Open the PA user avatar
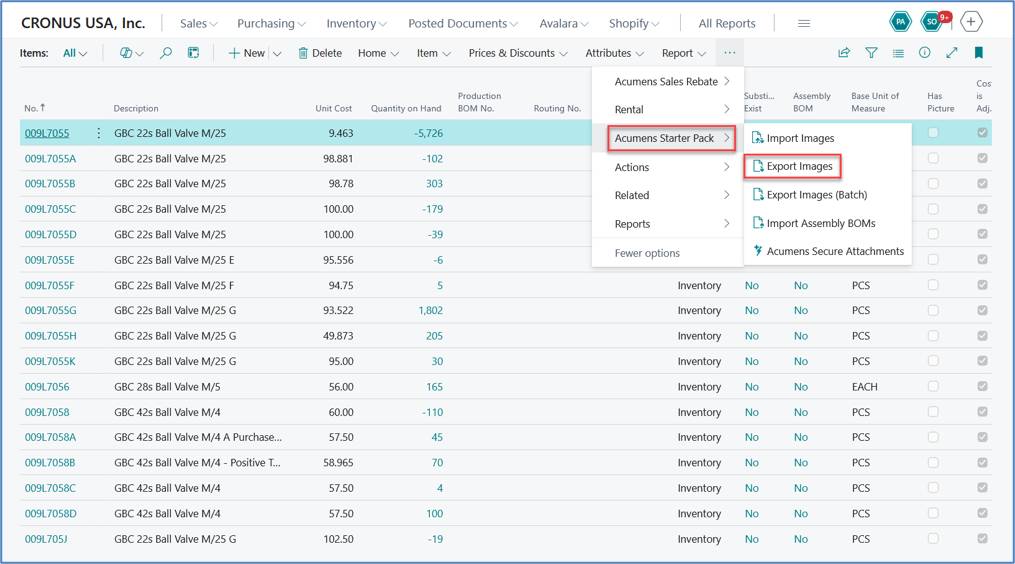Image resolution: width=1015 pixels, height=564 pixels. tap(900, 22)
